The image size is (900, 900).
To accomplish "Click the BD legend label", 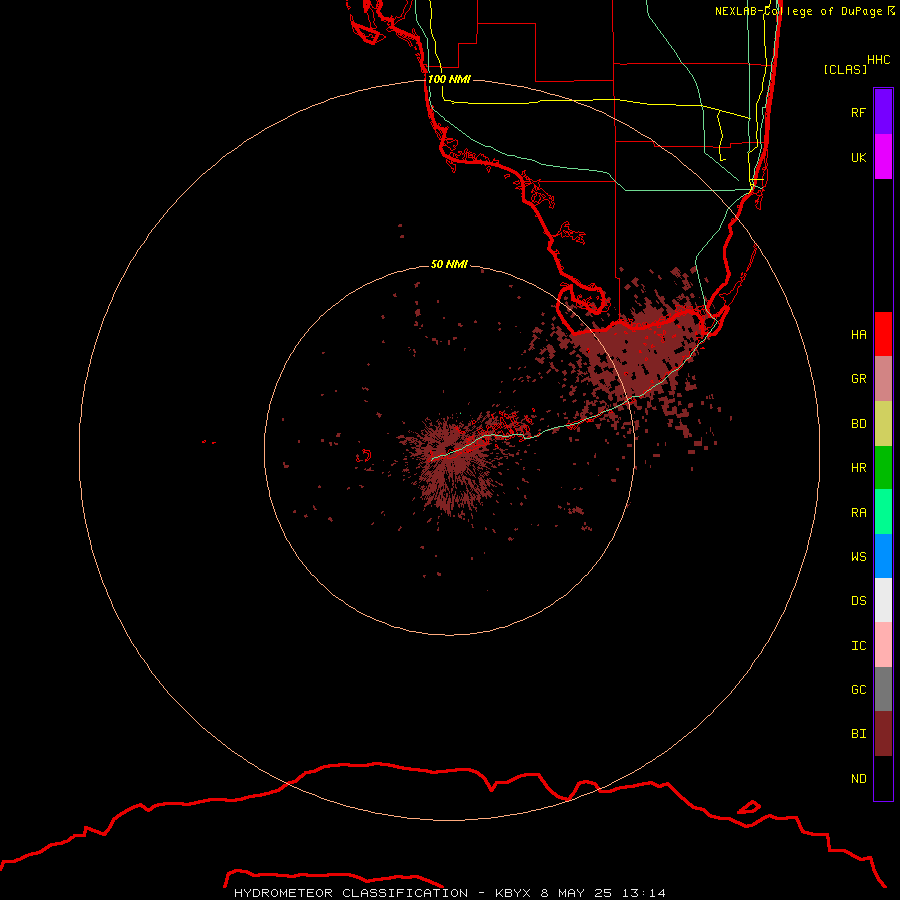I will click(x=858, y=424).
